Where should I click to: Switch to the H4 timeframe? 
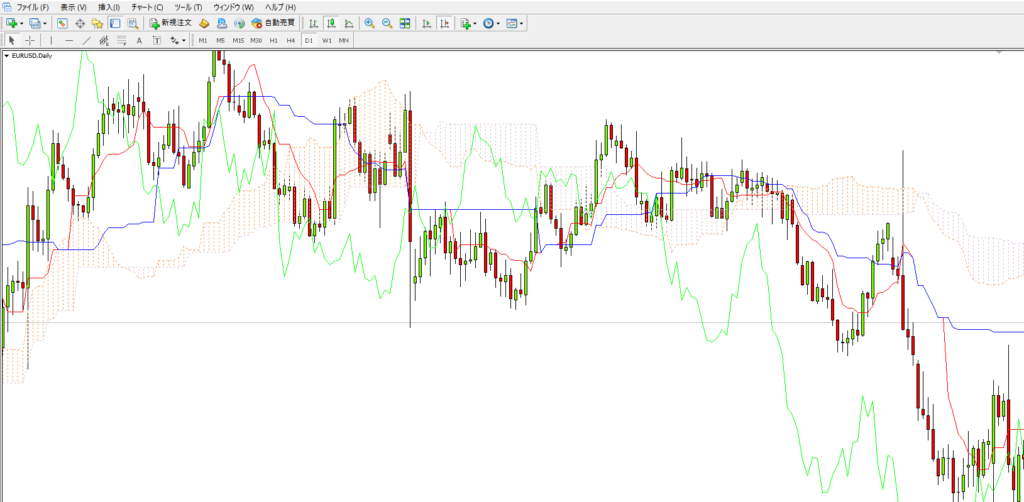tap(290, 40)
